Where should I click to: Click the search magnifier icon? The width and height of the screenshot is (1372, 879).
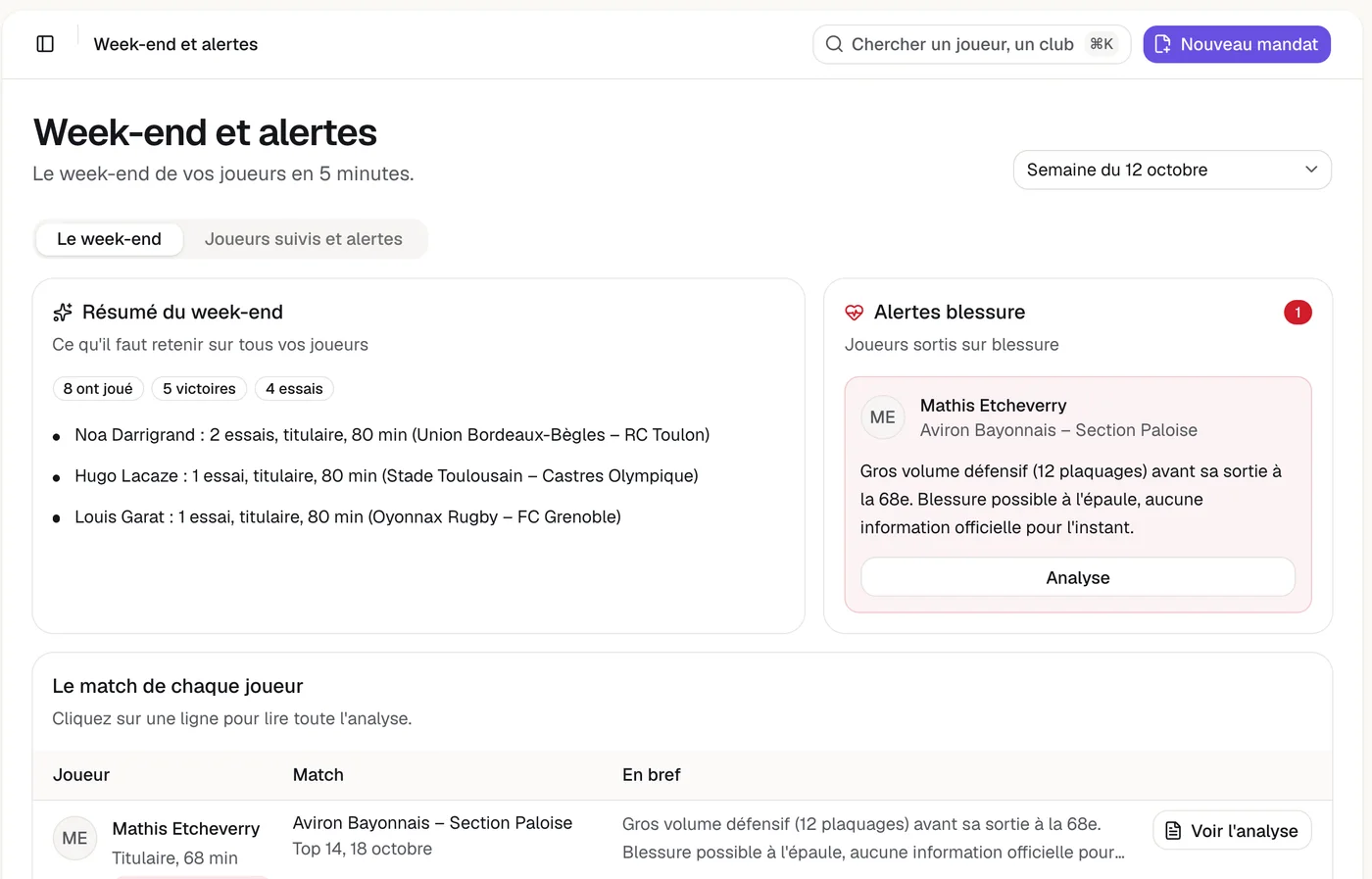(x=834, y=44)
